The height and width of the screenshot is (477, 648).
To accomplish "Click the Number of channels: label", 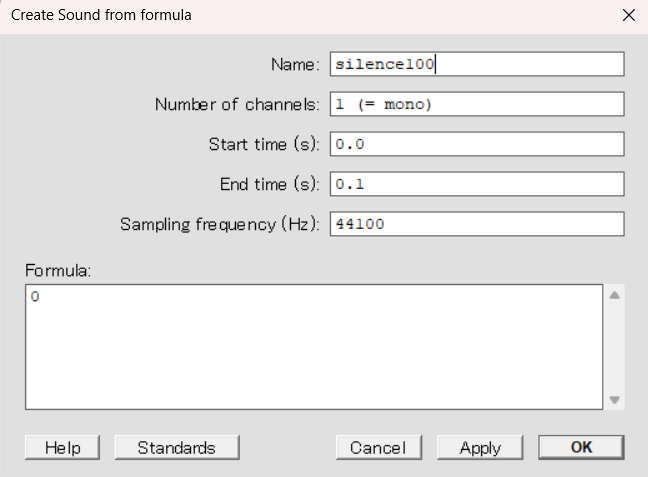I will pyautogui.click(x=237, y=104).
